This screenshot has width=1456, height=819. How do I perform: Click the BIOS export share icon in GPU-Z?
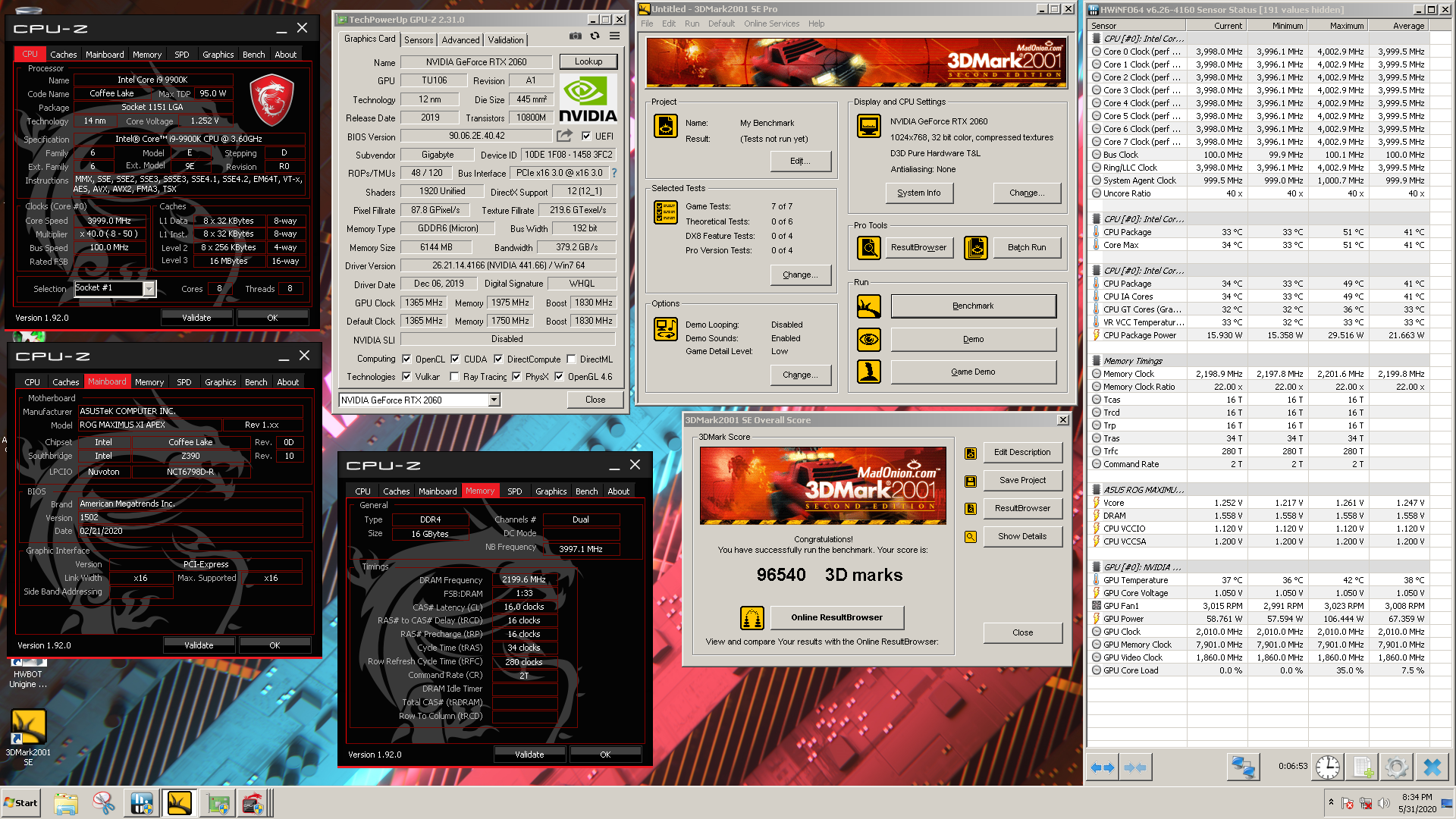pos(564,136)
